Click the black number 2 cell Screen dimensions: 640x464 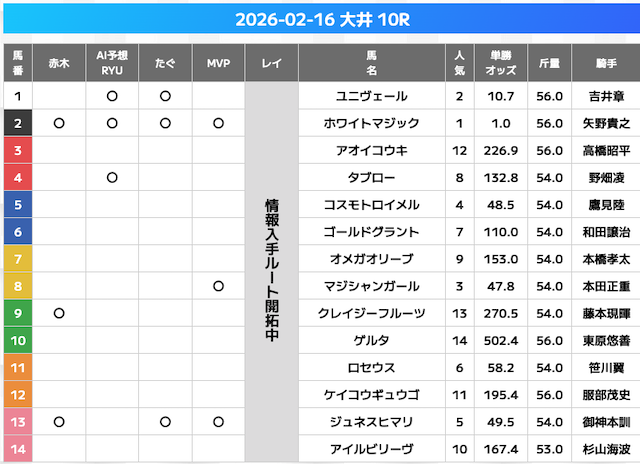[x=18, y=124]
